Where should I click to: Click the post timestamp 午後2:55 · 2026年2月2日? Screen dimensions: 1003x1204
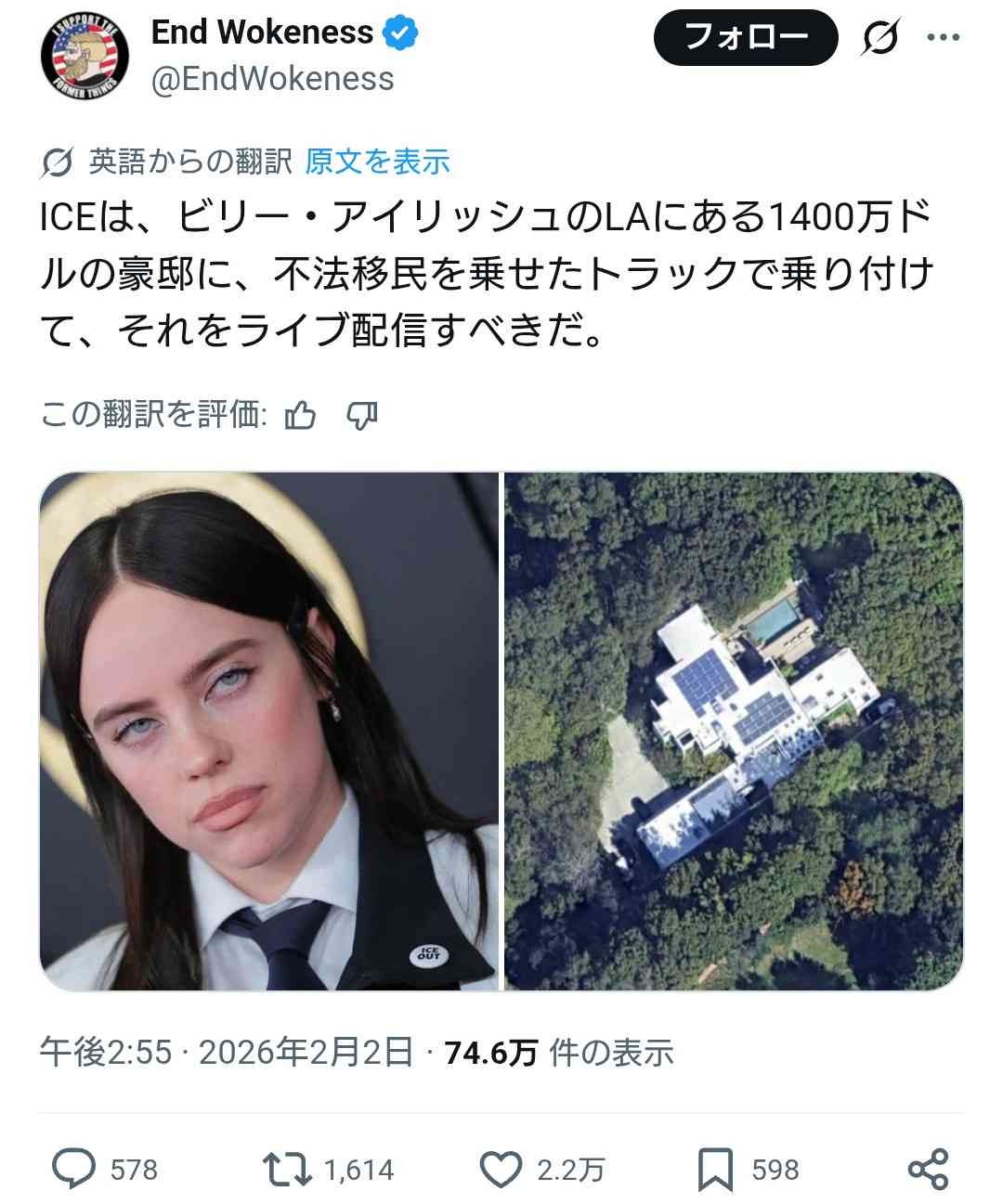(x=227, y=1053)
